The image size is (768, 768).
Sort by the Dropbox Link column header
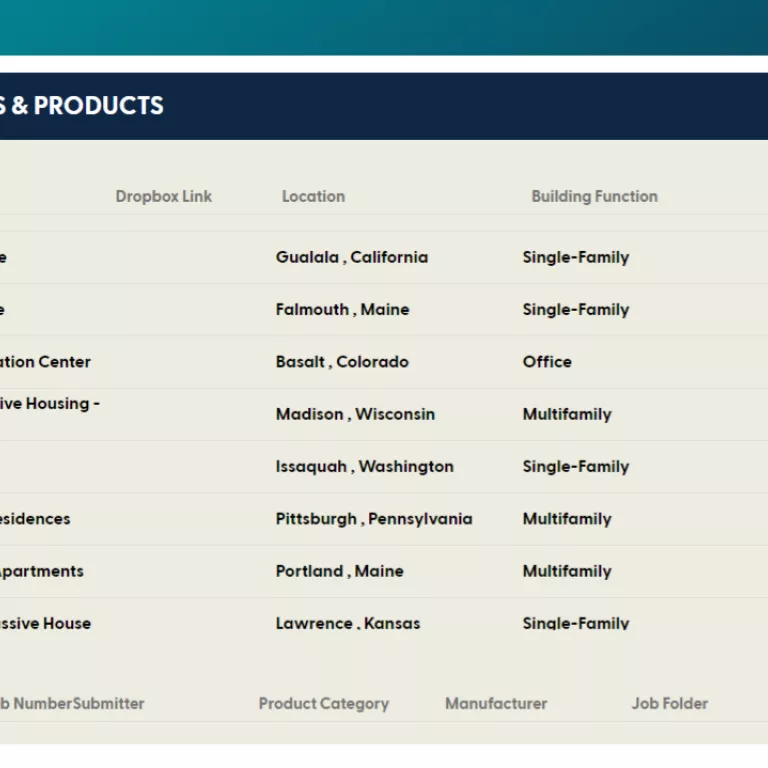click(163, 196)
